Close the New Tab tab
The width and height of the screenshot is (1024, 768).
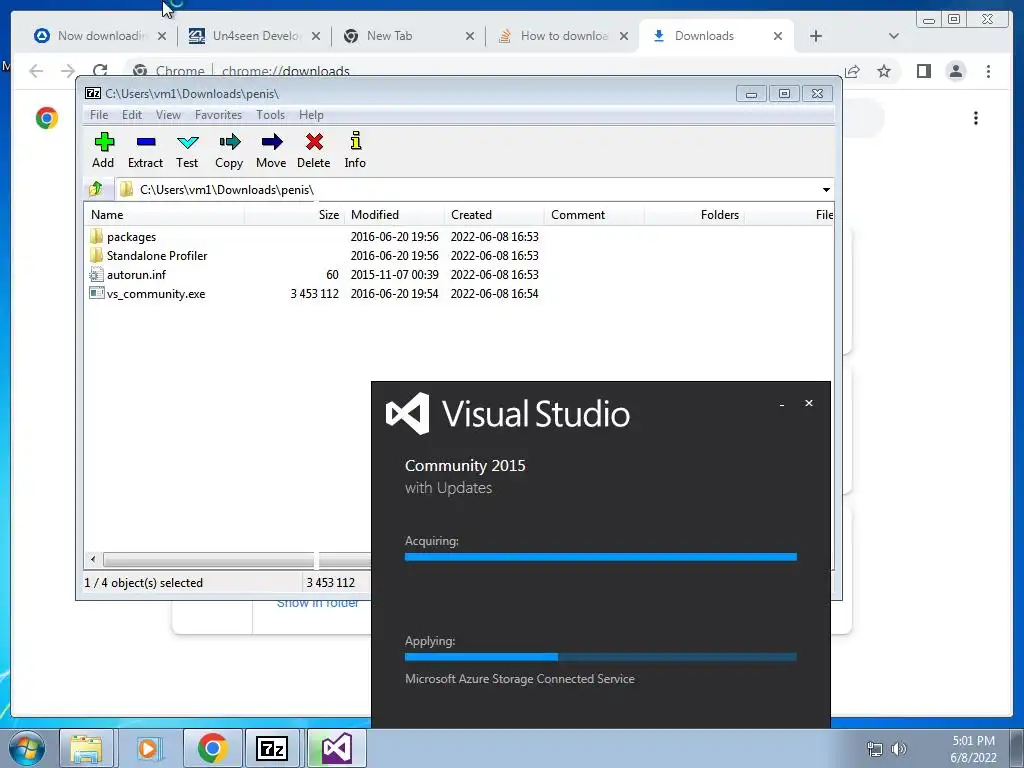click(470, 36)
